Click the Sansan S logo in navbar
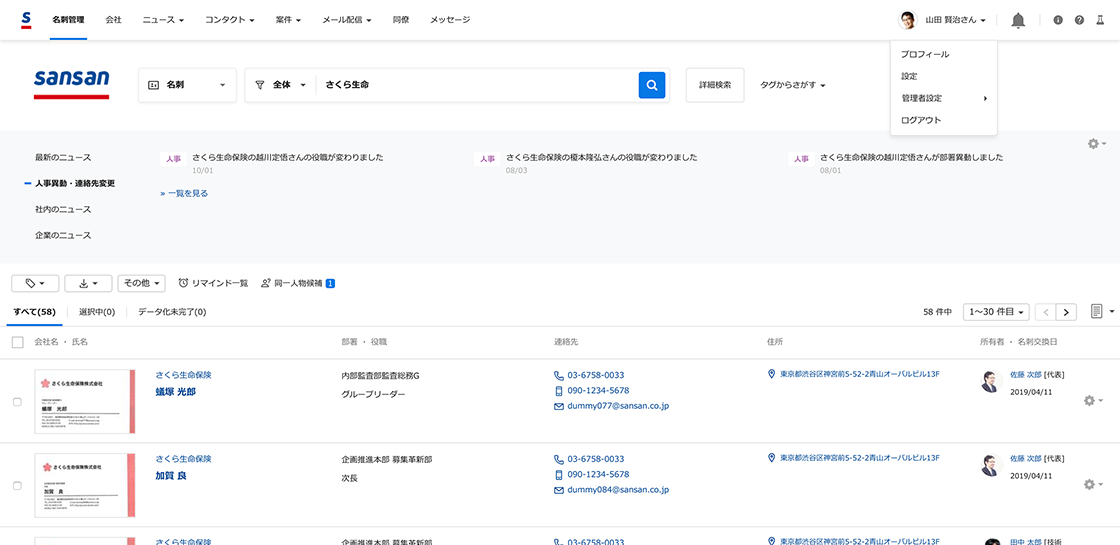Screen dimensions: 1120x545 (x=26, y=19)
